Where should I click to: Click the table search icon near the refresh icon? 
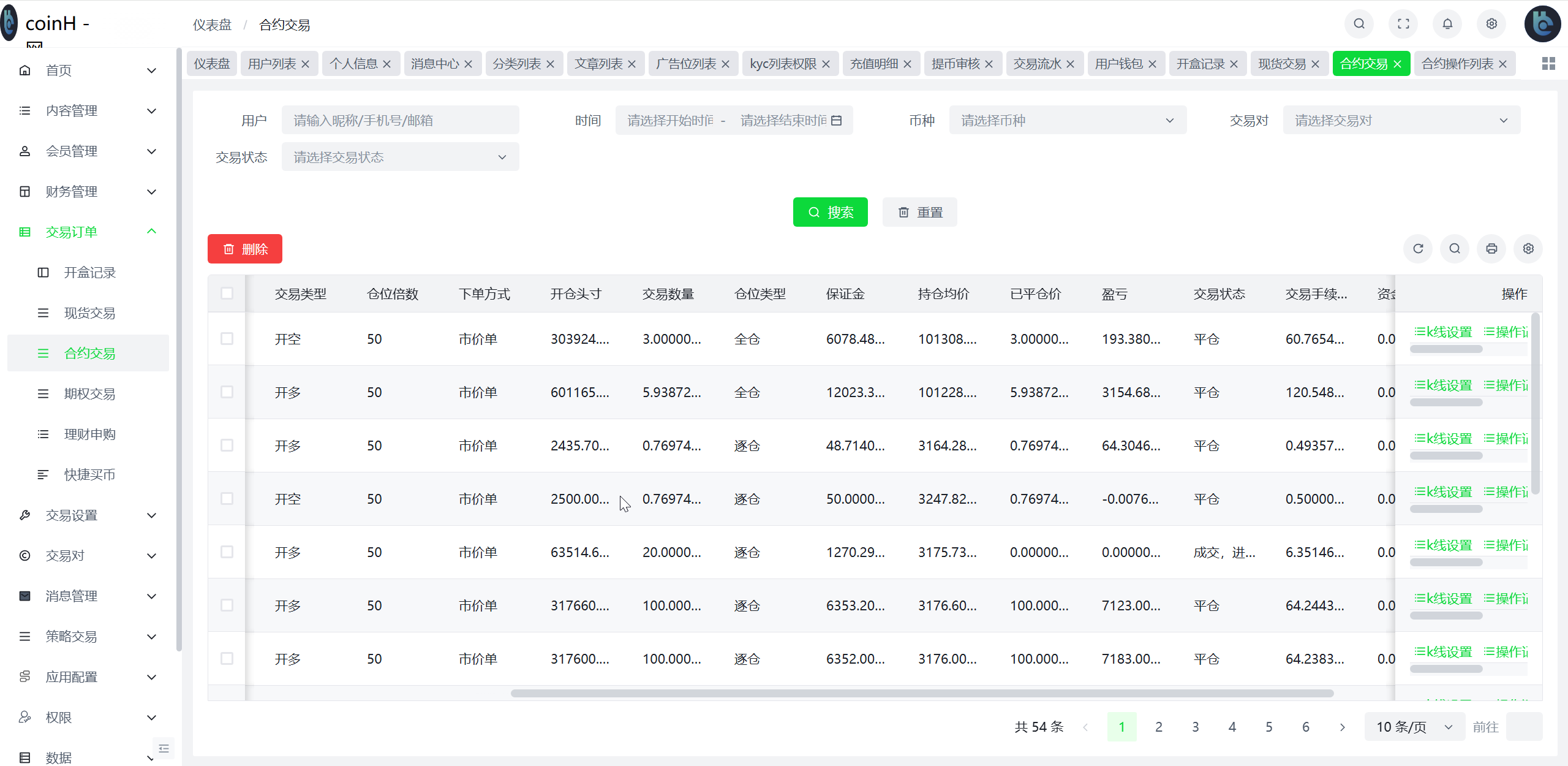click(1455, 249)
